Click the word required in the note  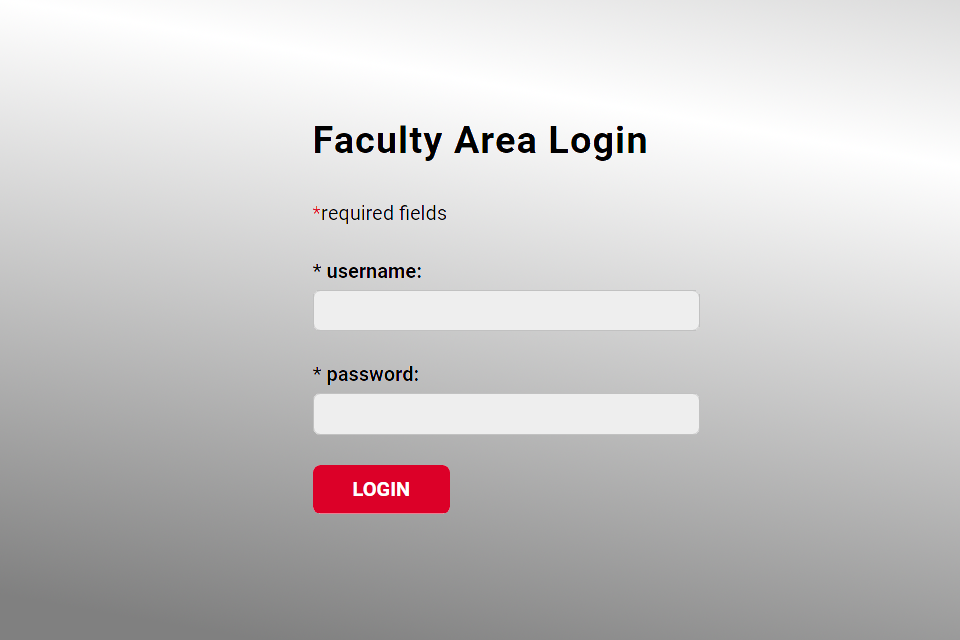point(358,214)
